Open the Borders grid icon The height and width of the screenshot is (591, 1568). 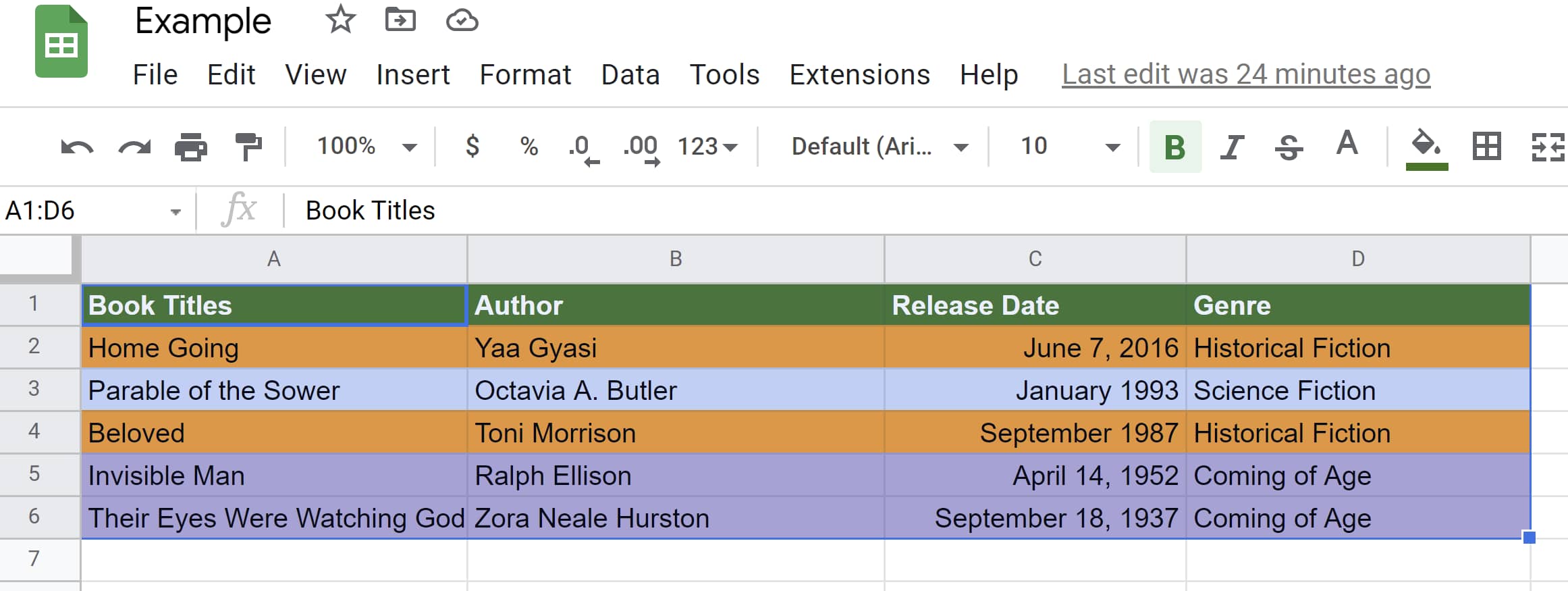point(1486,147)
